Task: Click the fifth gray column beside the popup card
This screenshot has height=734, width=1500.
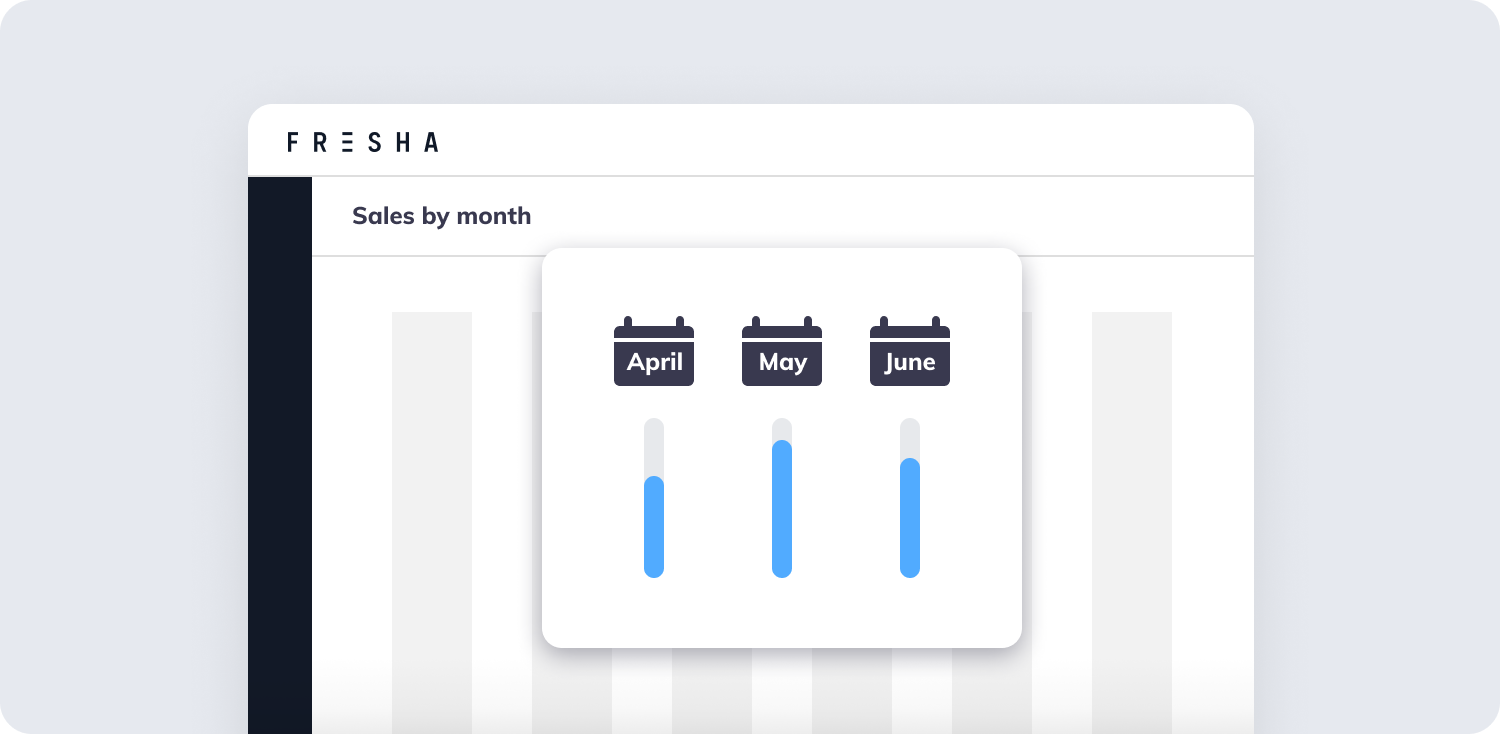Action: click(992, 691)
